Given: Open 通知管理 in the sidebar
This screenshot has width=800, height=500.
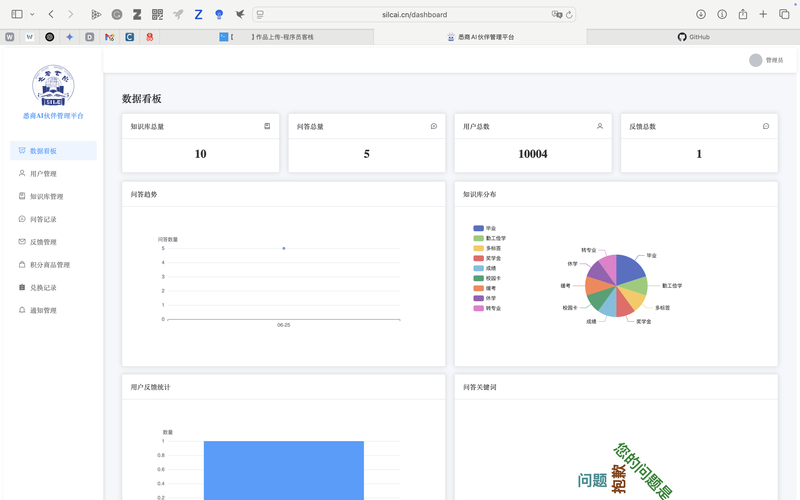Looking at the screenshot, I should pos(53,310).
